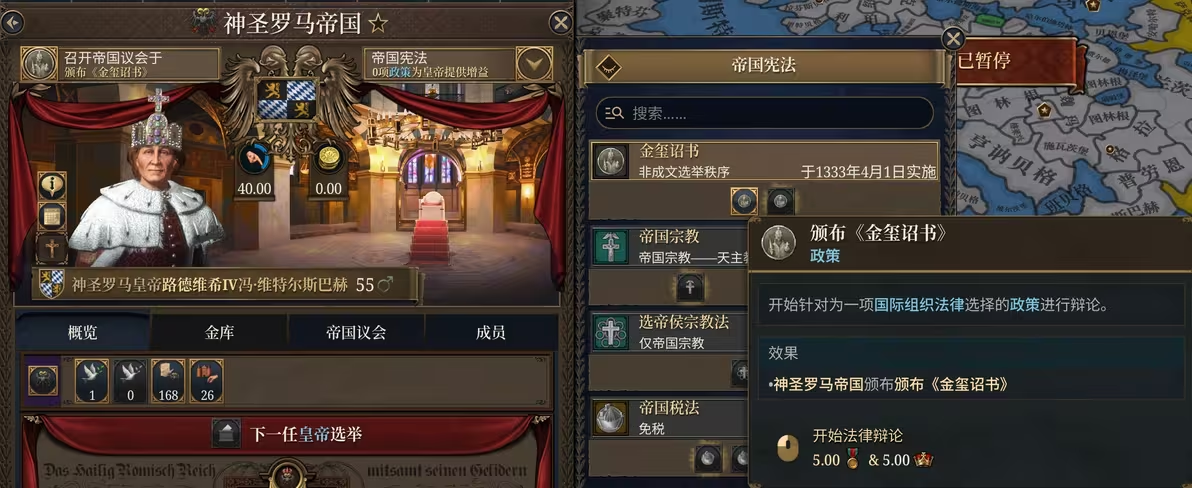Click the dove icon showing 1
1192x488 pixels.
point(92,381)
